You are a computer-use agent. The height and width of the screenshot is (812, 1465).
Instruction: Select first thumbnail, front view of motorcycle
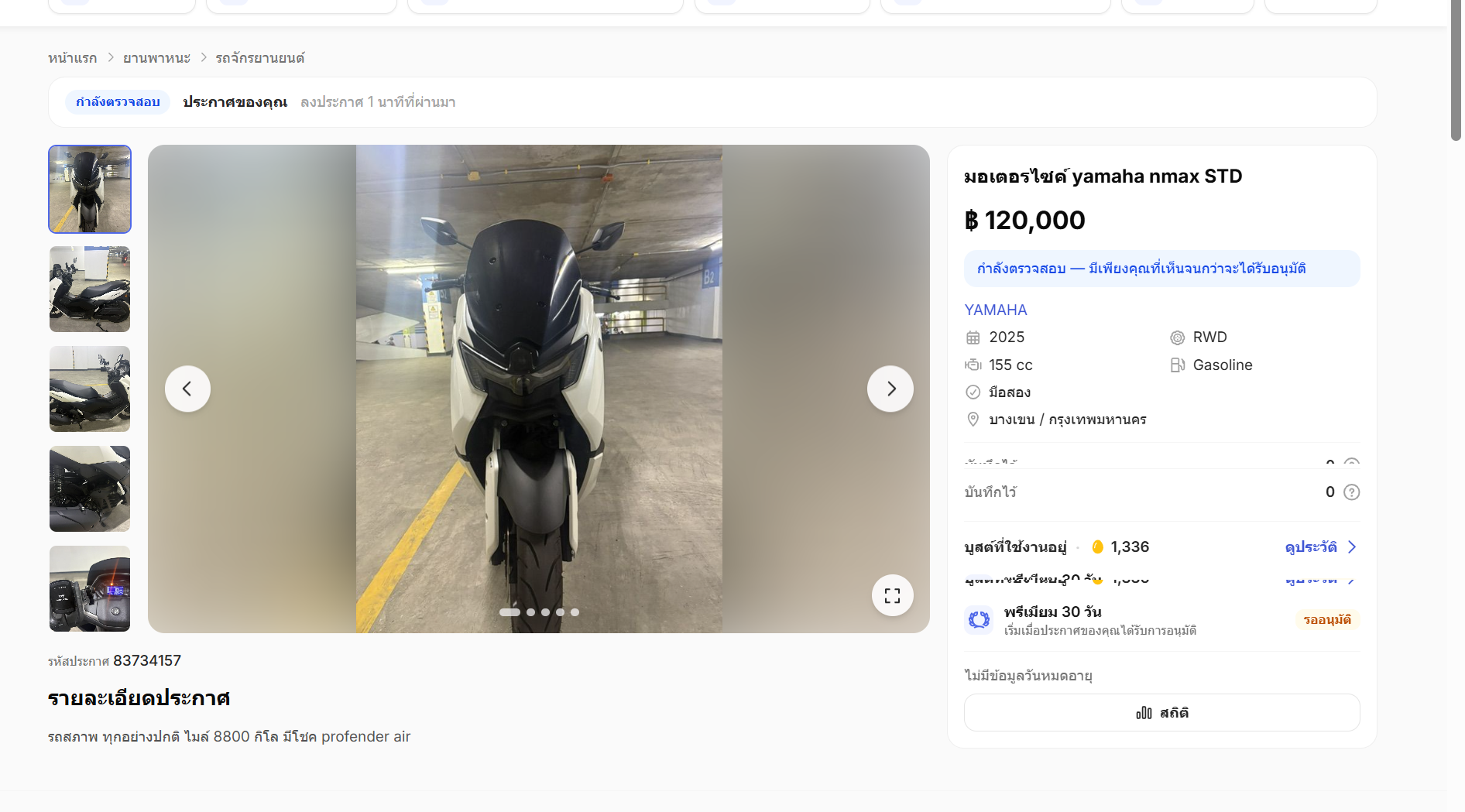[90, 189]
